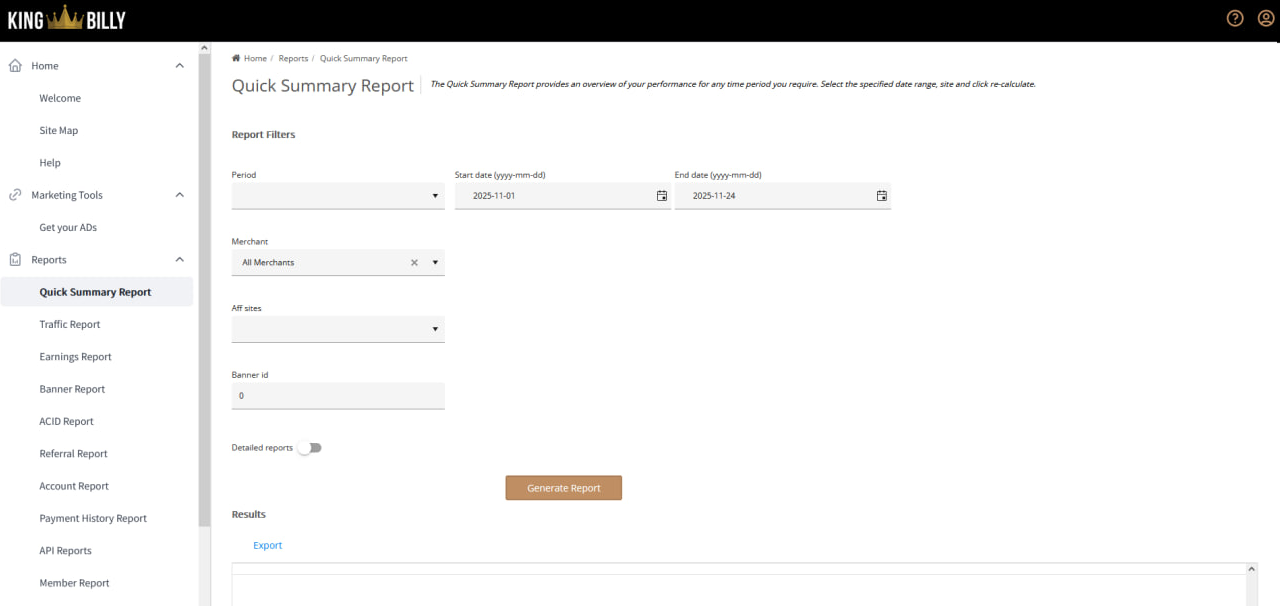Click the King Billy crown logo
Viewport: 1280px width, 606px height.
[x=67, y=18]
